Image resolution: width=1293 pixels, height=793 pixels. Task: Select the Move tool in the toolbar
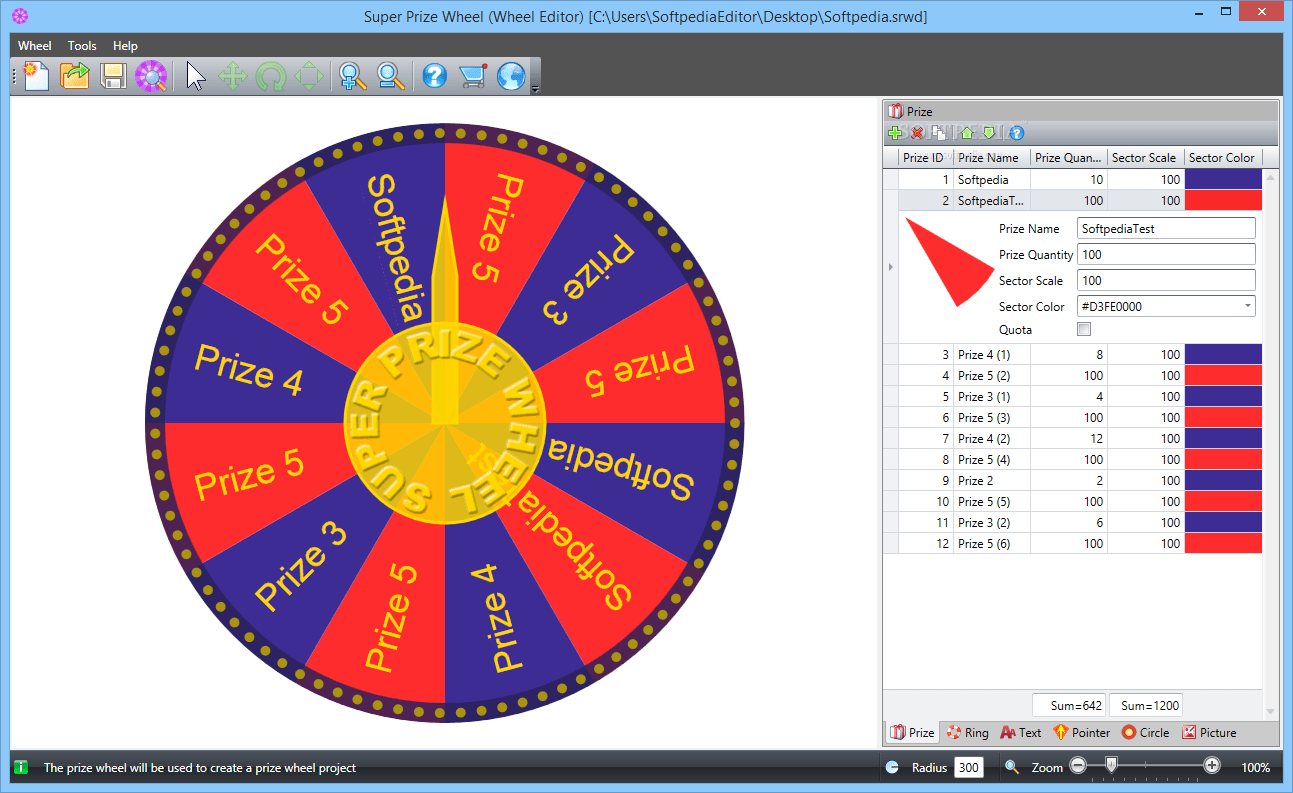pyautogui.click(x=232, y=76)
